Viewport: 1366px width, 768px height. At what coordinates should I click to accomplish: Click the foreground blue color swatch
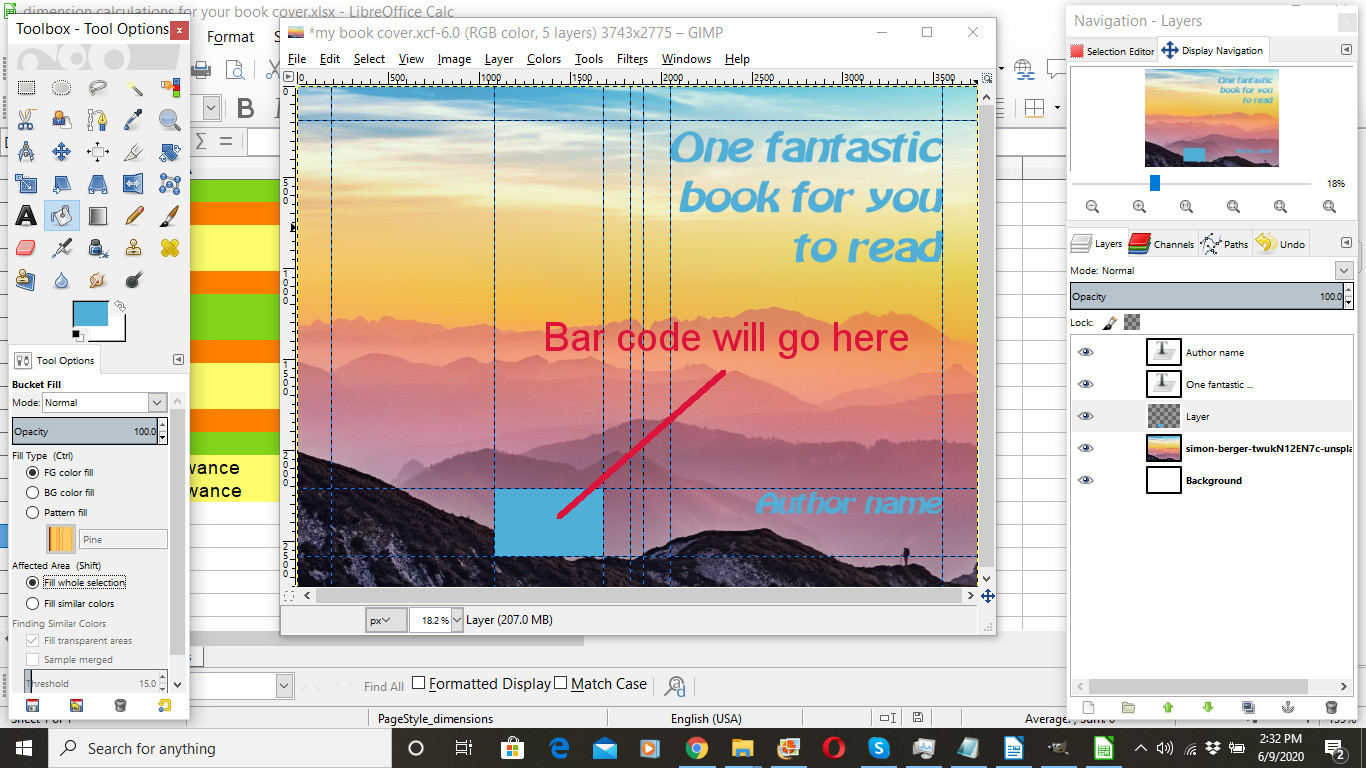[x=89, y=314]
